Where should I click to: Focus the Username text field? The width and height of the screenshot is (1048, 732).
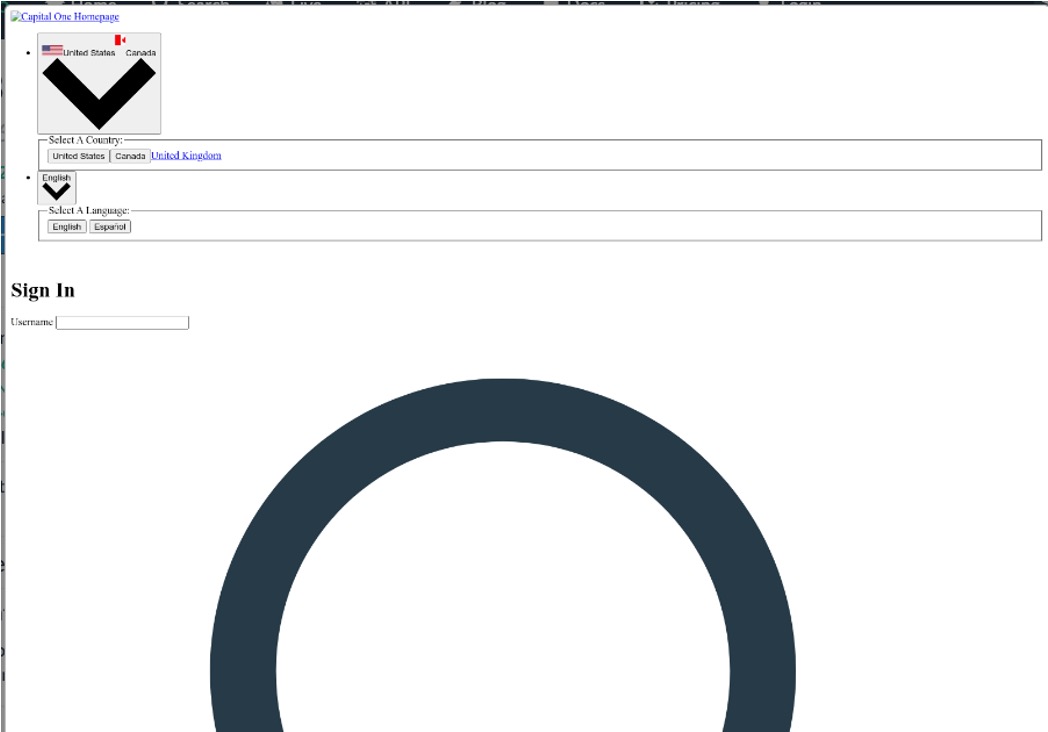[x=122, y=322]
